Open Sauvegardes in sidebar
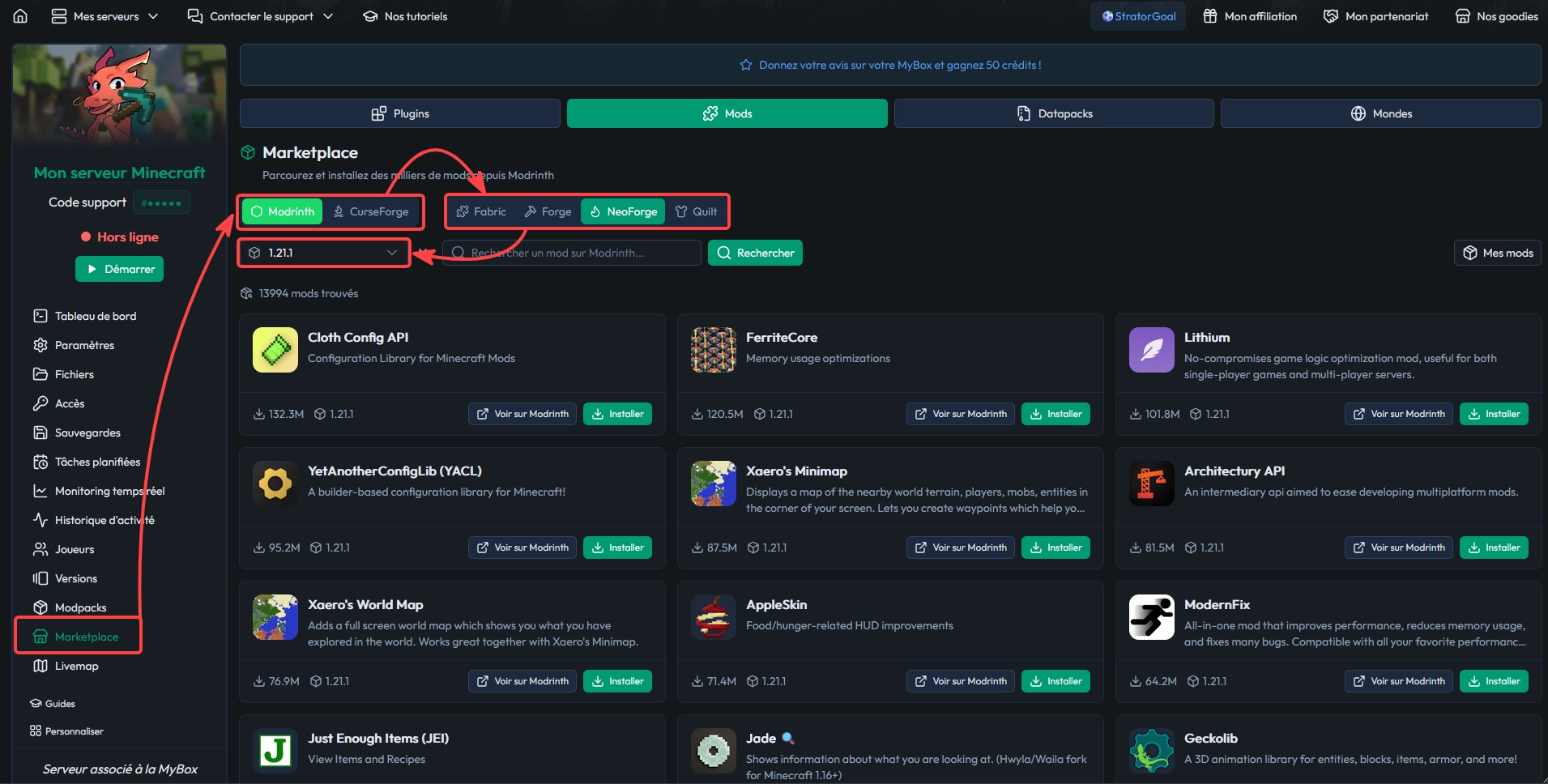The height and width of the screenshot is (784, 1548). 76,432
